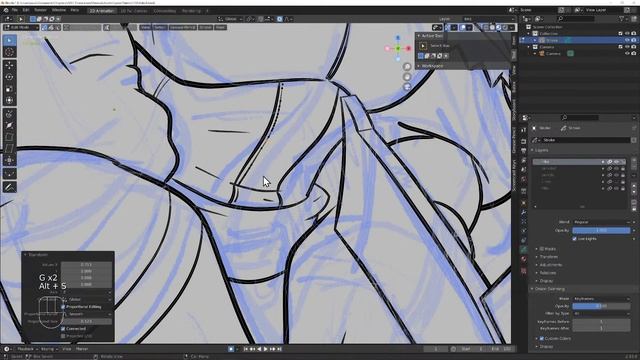Open the Scene properties tab icon

click(x=524, y=169)
